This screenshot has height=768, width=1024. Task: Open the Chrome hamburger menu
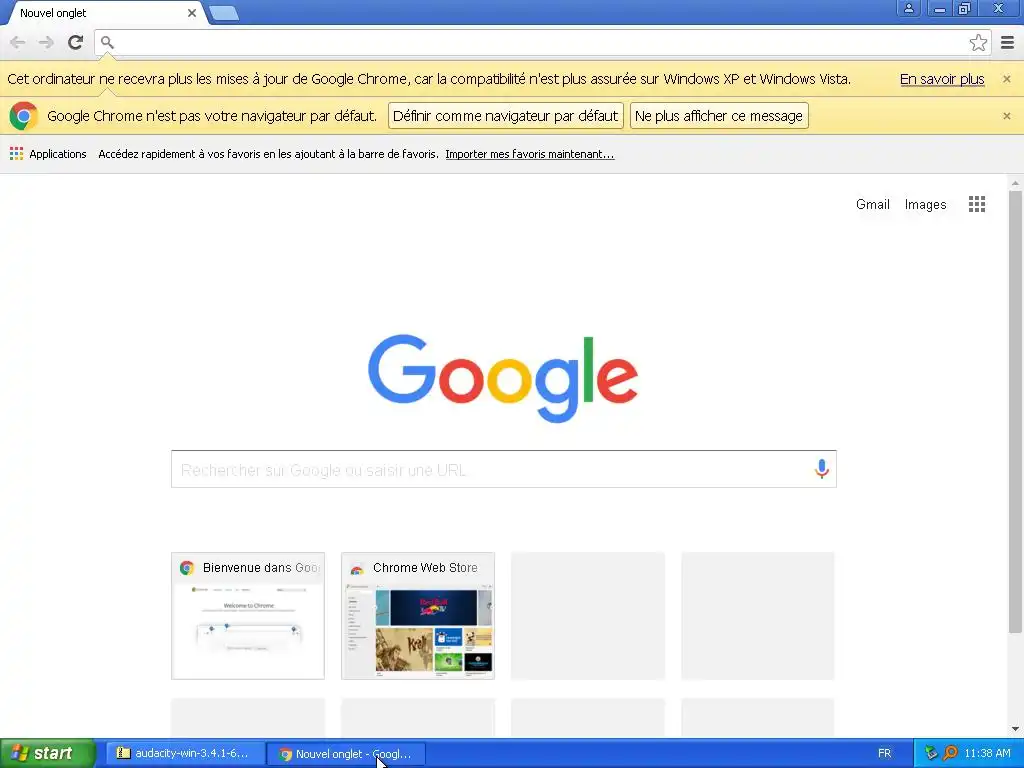pos(1007,43)
